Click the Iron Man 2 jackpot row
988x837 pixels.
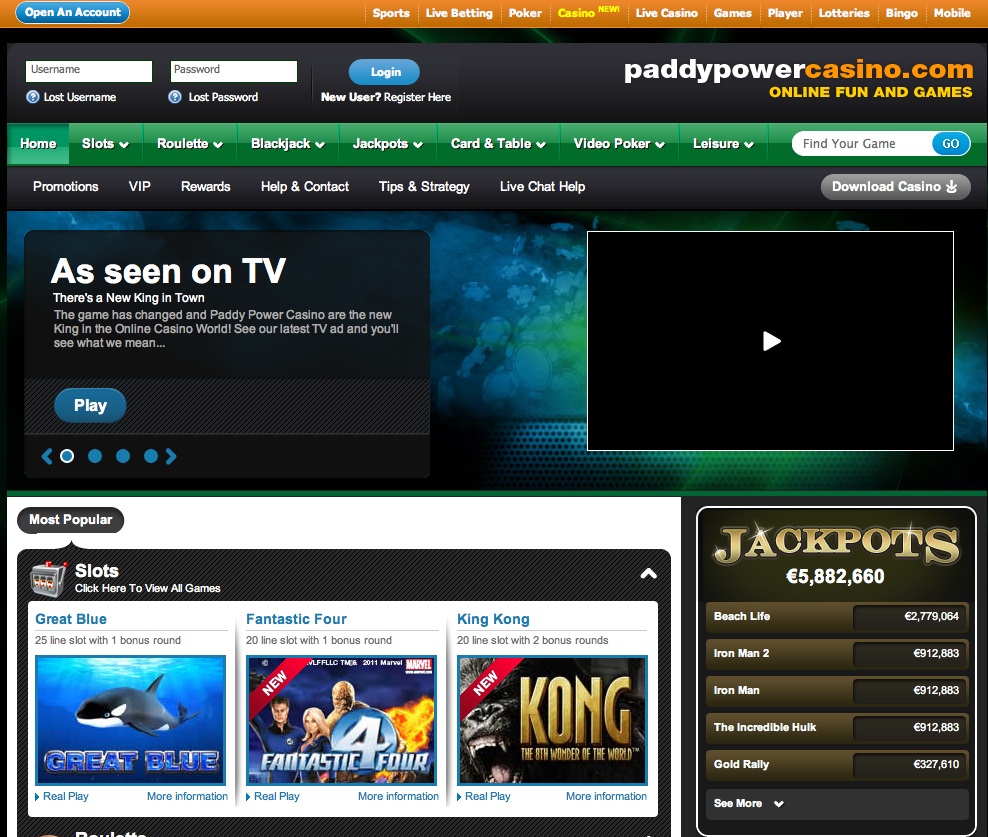pyautogui.click(x=837, y=654)
